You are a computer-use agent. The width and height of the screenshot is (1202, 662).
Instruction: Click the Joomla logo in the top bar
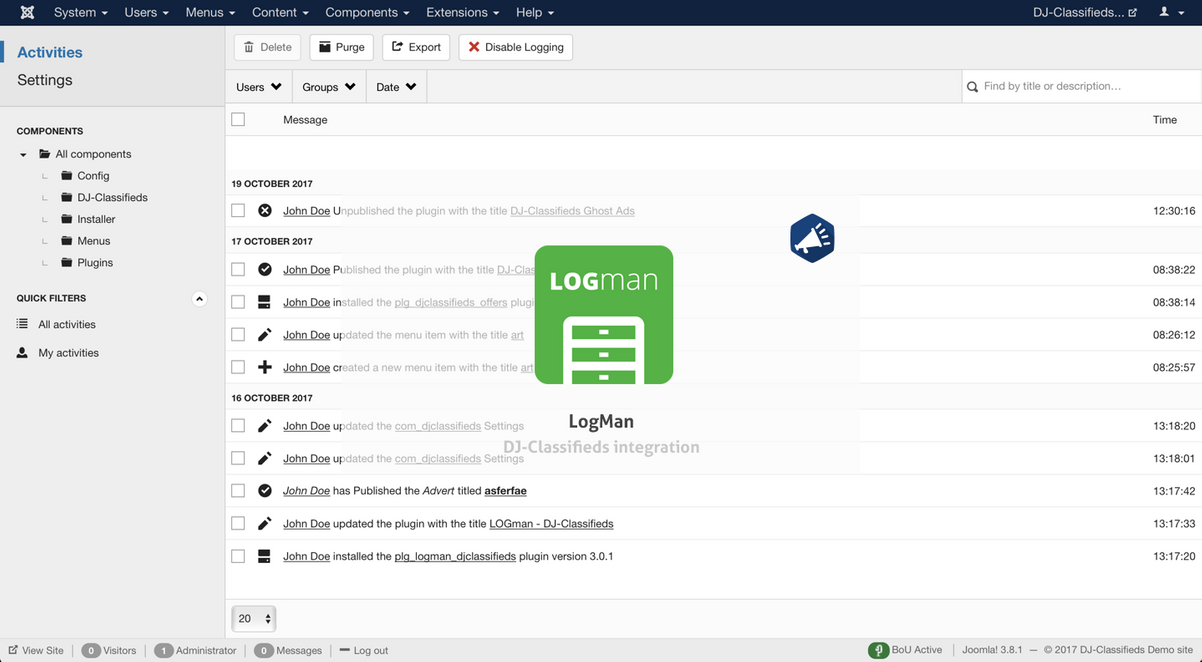coord(27,12)
